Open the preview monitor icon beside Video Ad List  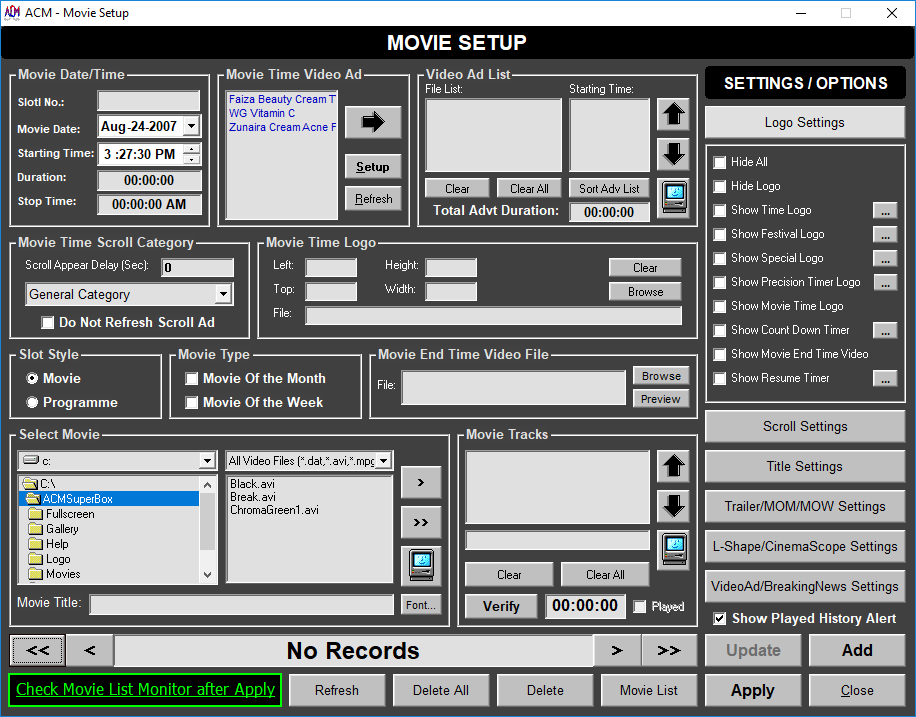pos(673,198)
